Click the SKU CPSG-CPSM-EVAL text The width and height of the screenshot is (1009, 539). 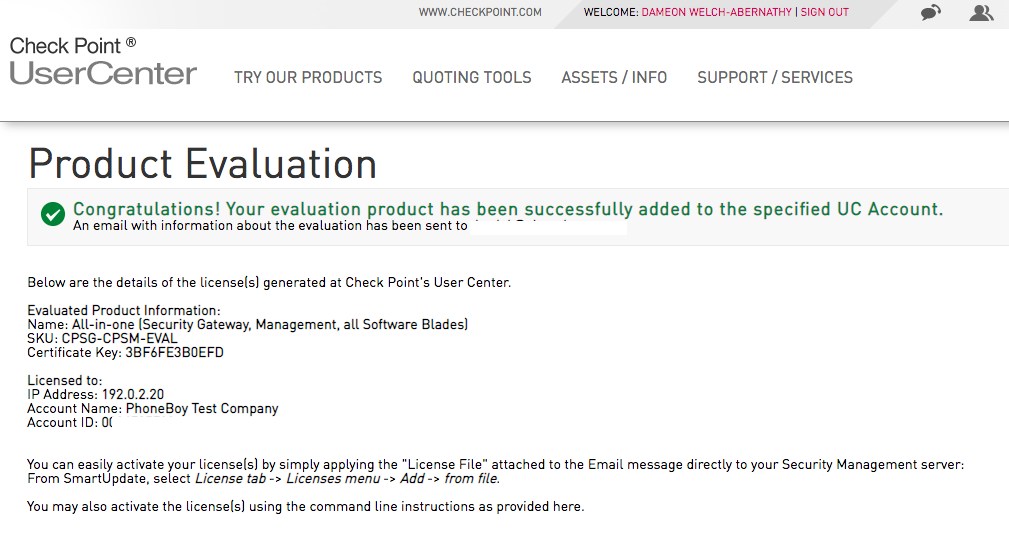pyautogui.click(x=102, y=338)
